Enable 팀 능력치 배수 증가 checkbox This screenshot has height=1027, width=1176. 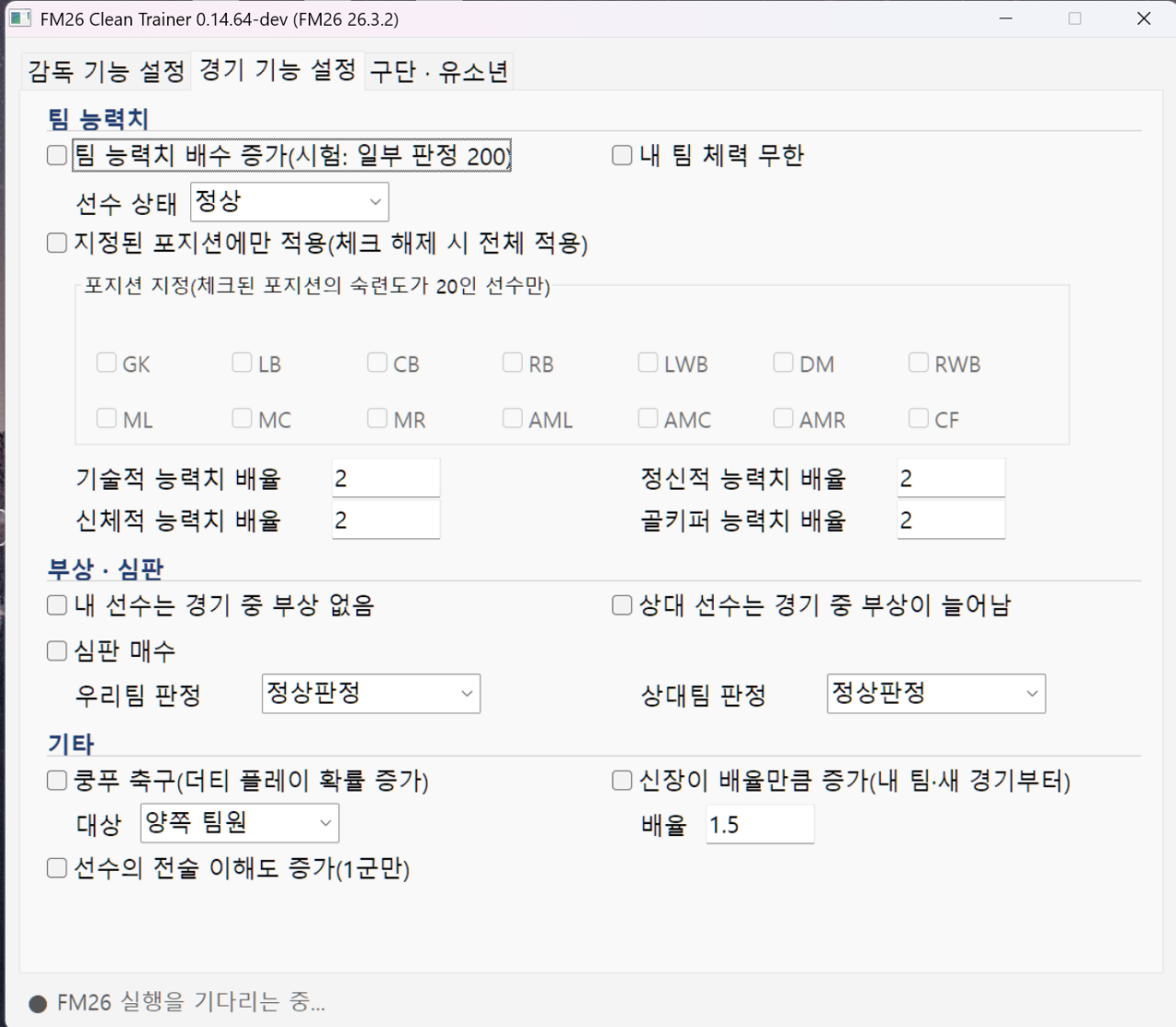tap(57, 155)
